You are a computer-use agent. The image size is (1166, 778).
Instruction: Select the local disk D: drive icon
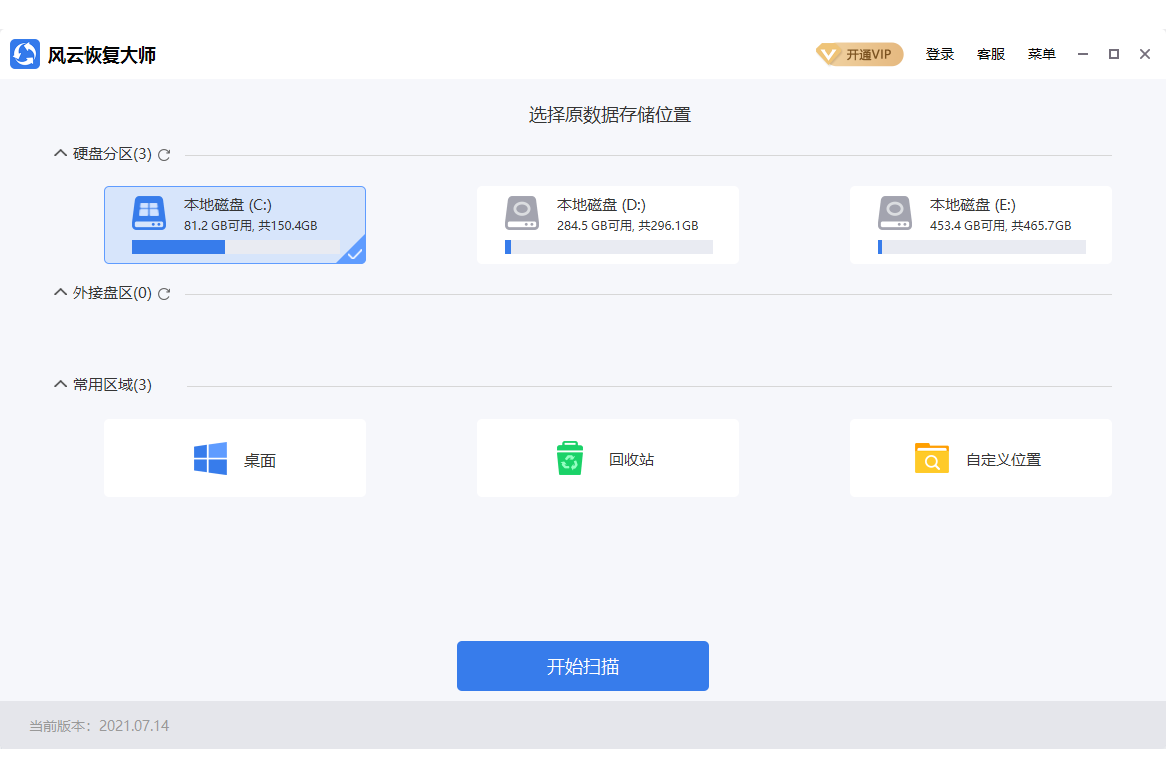point(522,213)
